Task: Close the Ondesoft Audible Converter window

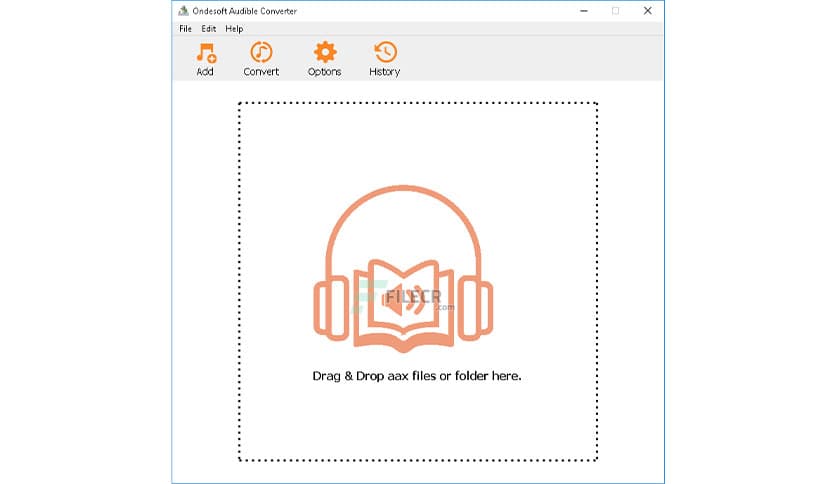Action: click(x=647, y=11)
